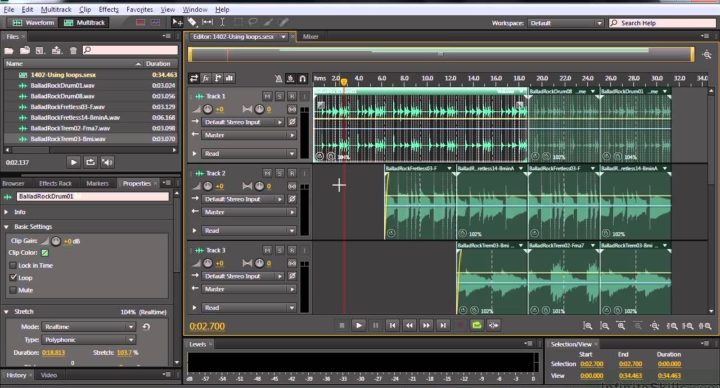Click the Skip Selection transport icon
This screenshot has width=720, height=388.
pyautogui.click(x=494, y=326)
